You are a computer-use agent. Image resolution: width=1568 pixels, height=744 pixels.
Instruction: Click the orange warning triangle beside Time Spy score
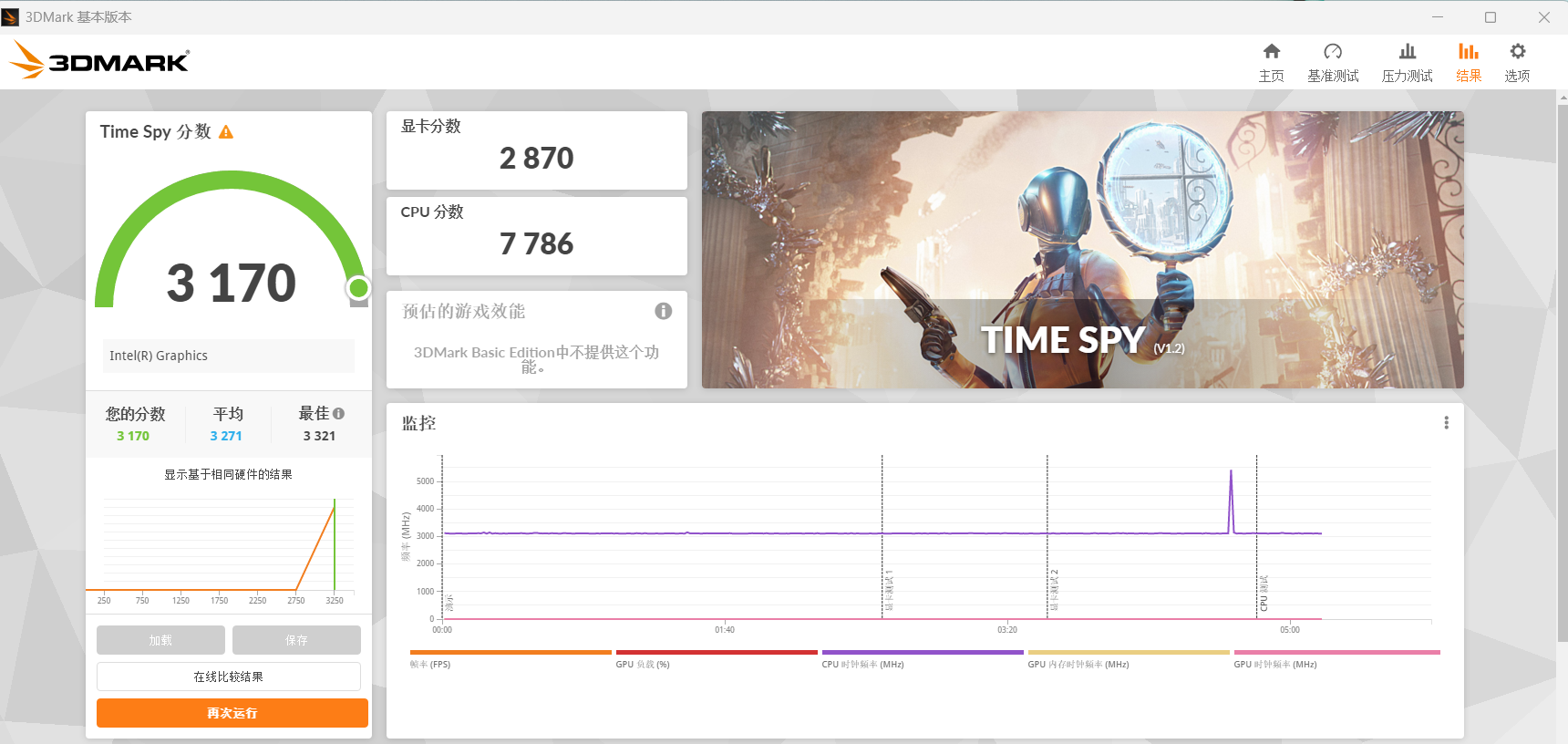pos(226,132)
